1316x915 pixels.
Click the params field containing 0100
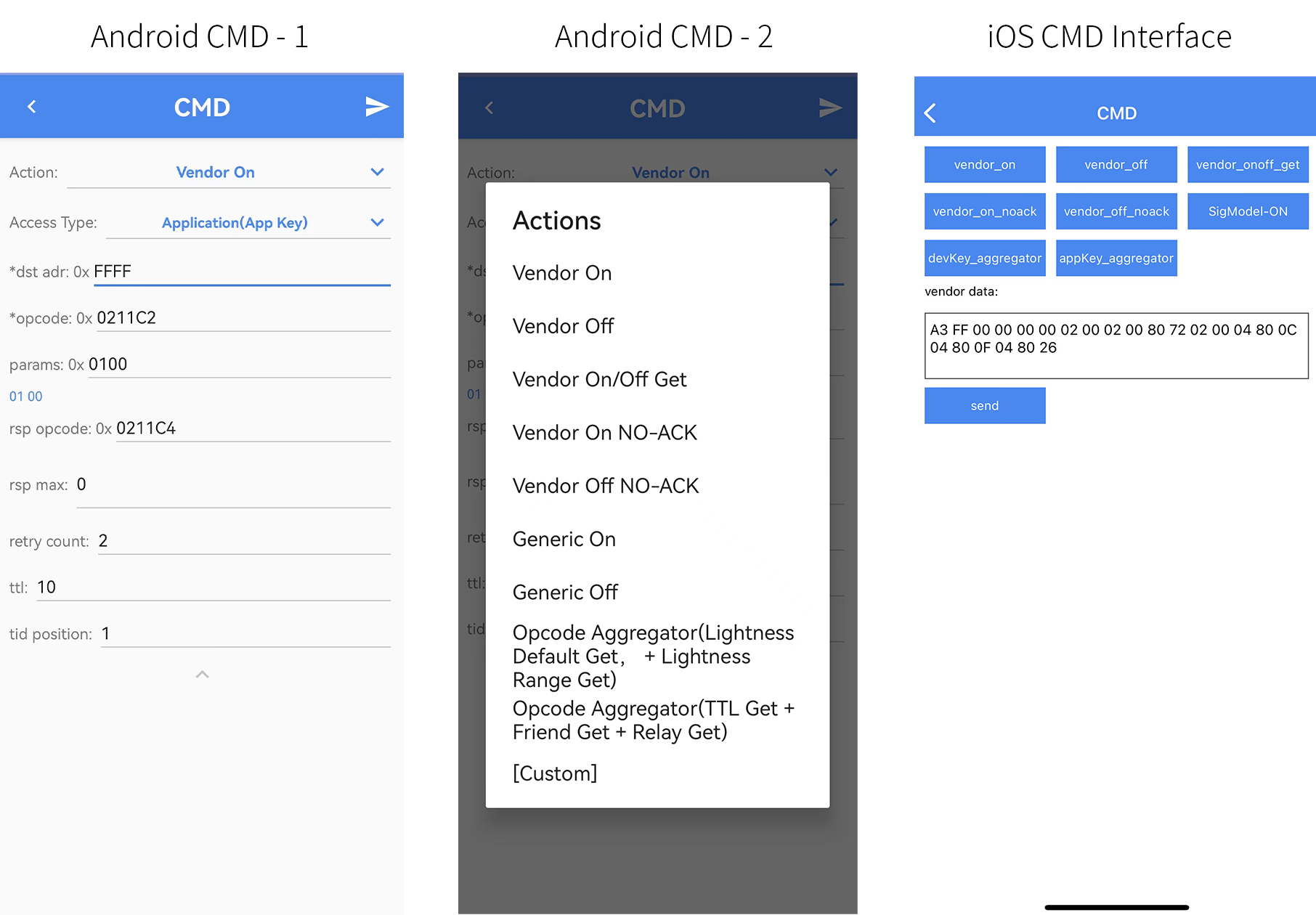coord(240,365)
